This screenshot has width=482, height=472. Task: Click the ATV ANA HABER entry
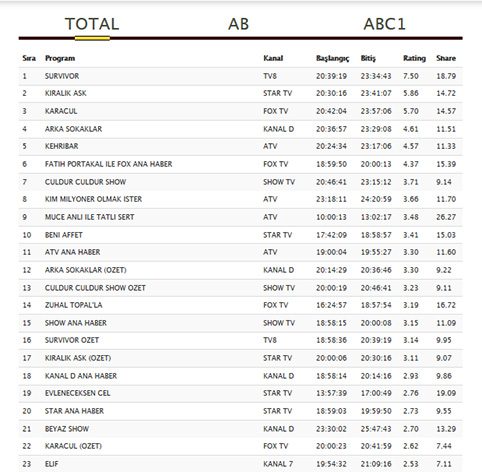[72, 252]
